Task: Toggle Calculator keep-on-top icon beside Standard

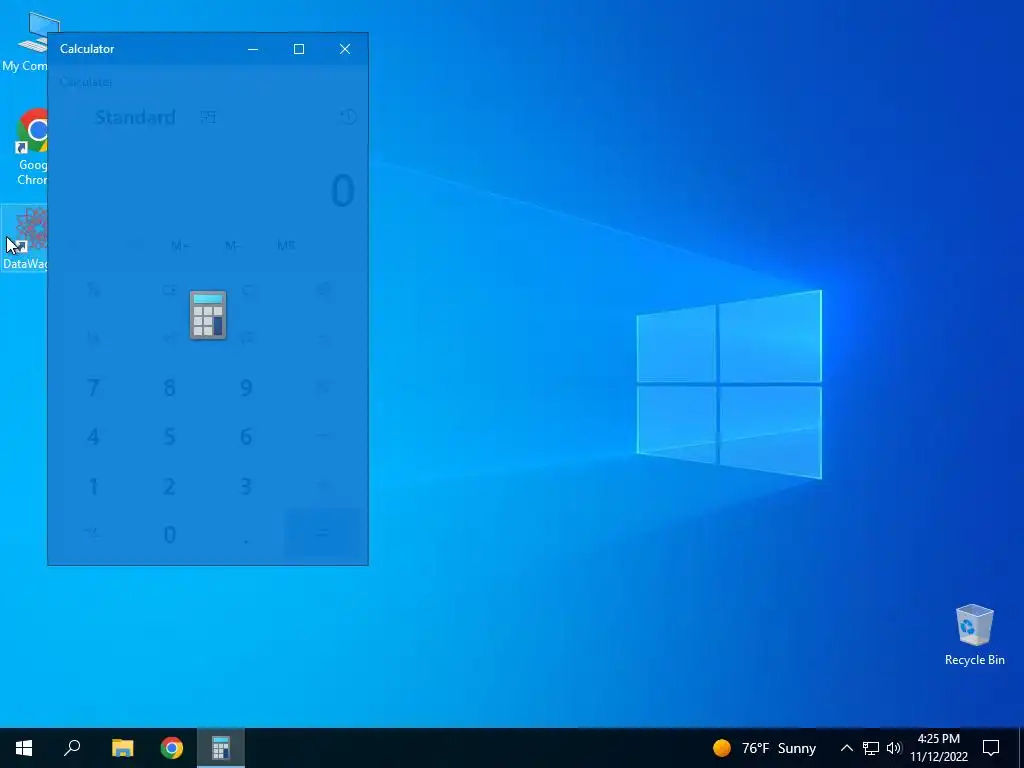Action: (208, 117)
